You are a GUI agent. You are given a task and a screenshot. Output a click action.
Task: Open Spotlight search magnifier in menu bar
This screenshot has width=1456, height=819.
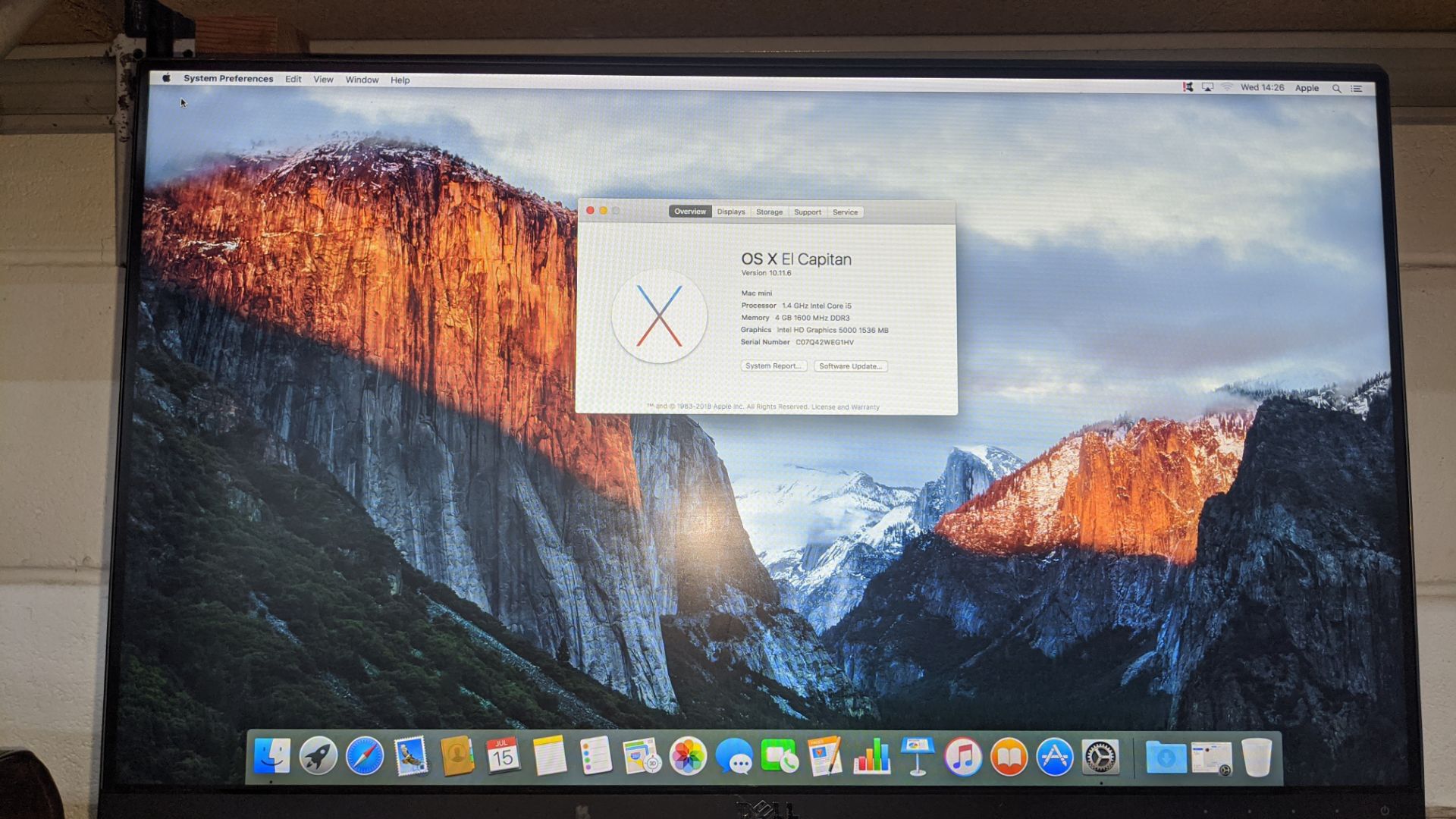(x=1336, y=89)
